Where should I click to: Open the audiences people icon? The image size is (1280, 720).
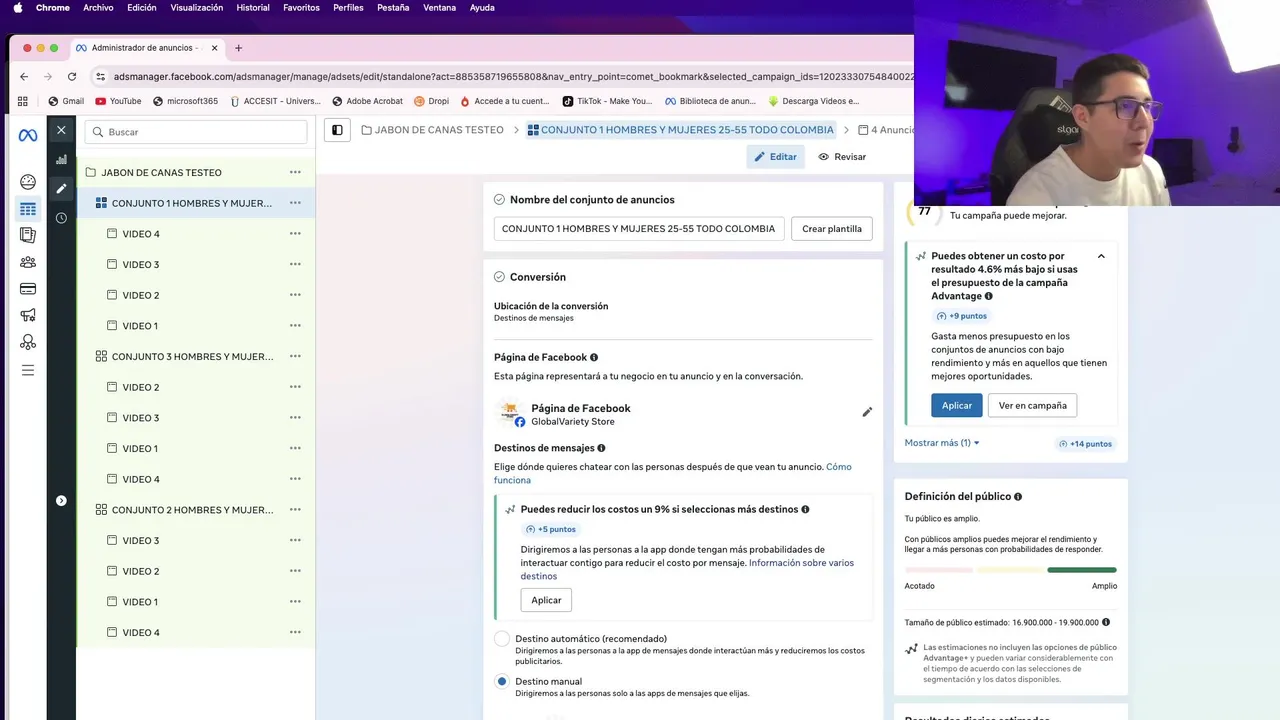pos(28,262)
